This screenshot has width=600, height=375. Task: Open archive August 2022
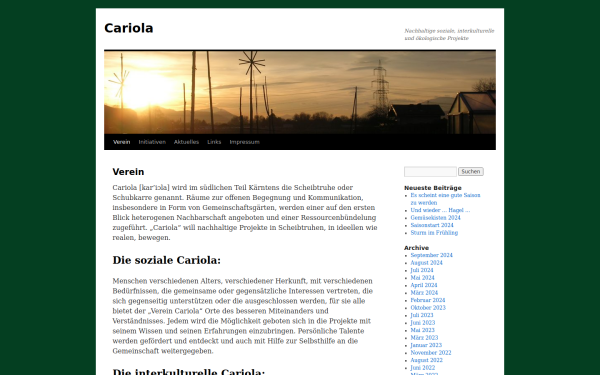point(426,360)
